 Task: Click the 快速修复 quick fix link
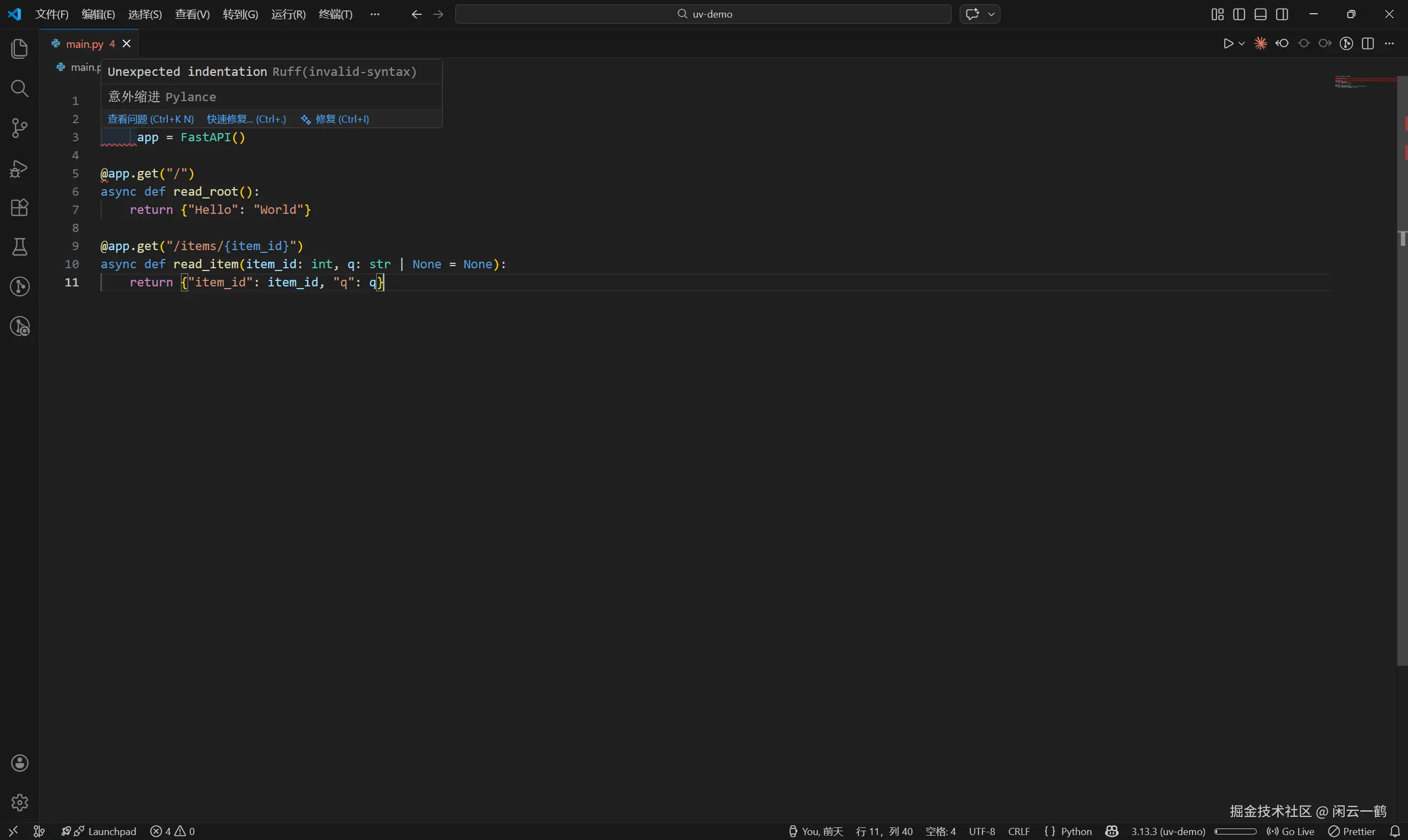click(246, 119)
